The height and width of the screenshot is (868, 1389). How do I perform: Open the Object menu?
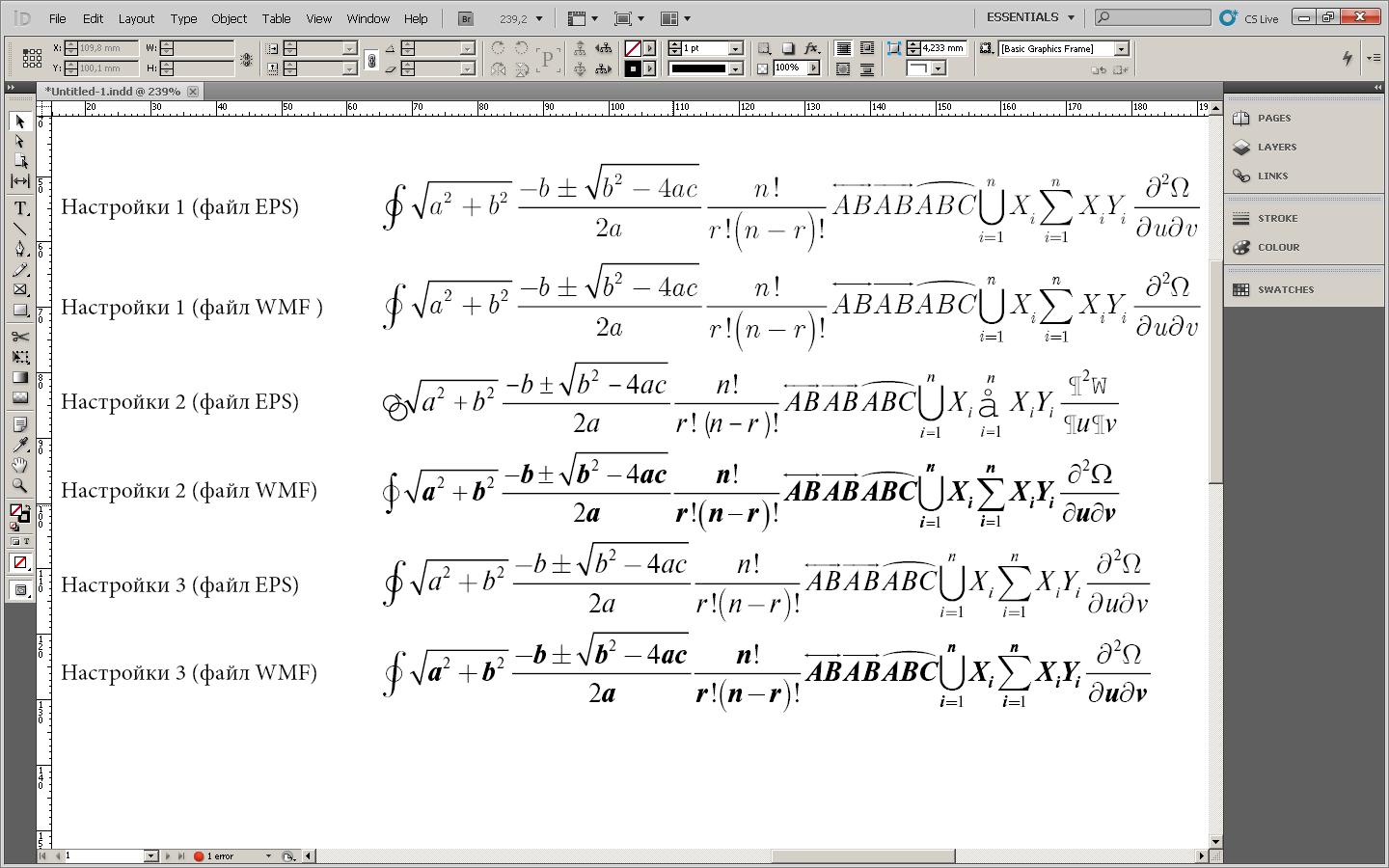229,18
